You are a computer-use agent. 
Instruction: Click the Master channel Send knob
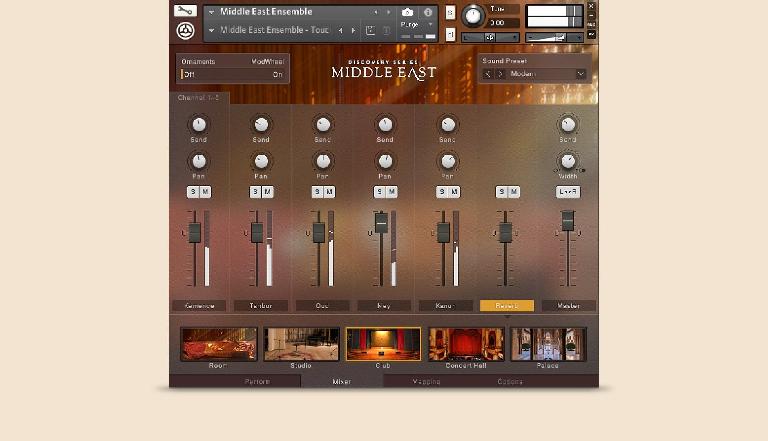pyautogui.click(x=568, y=124)
